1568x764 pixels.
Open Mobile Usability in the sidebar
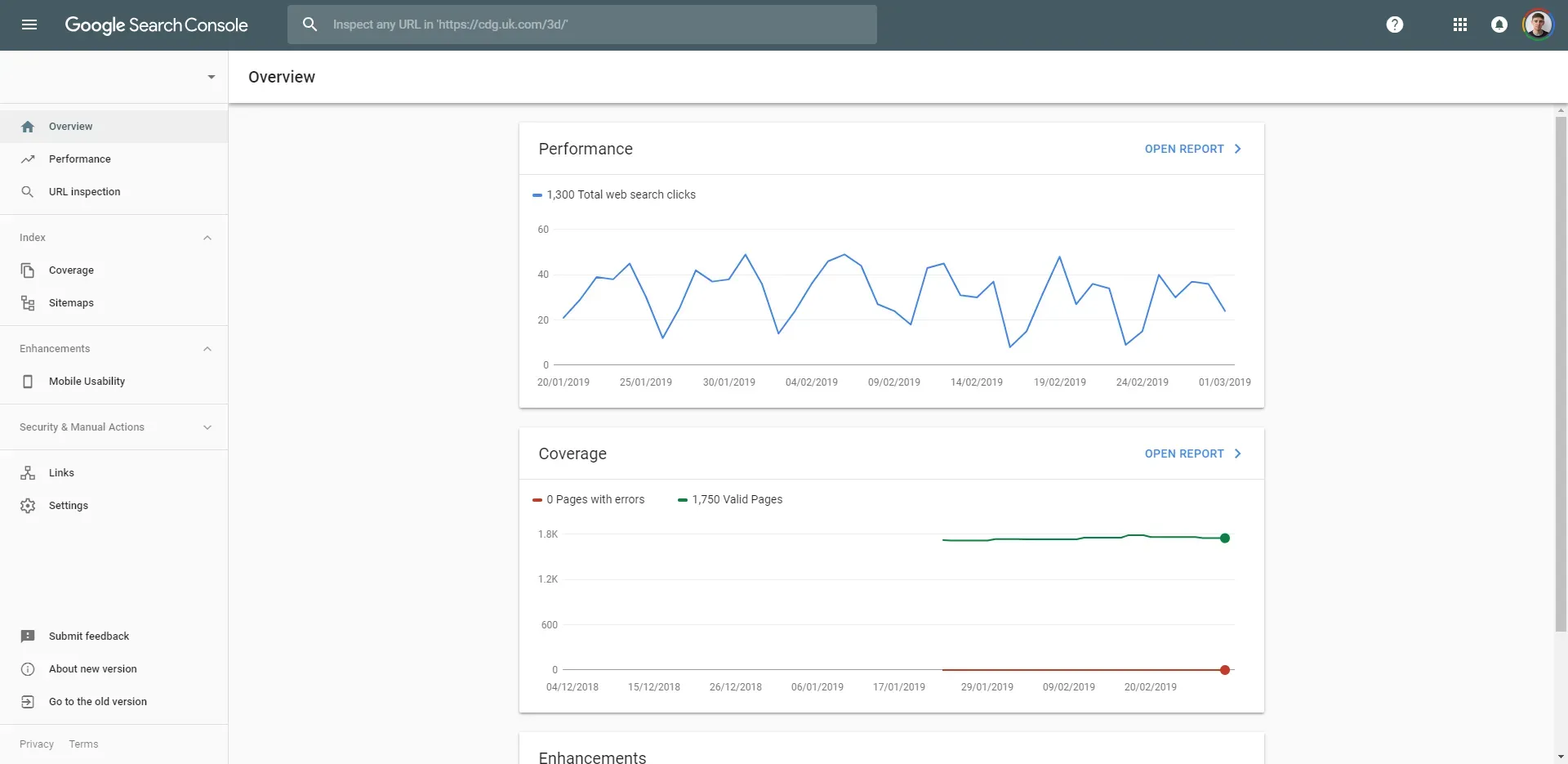(x=114, y=382)
